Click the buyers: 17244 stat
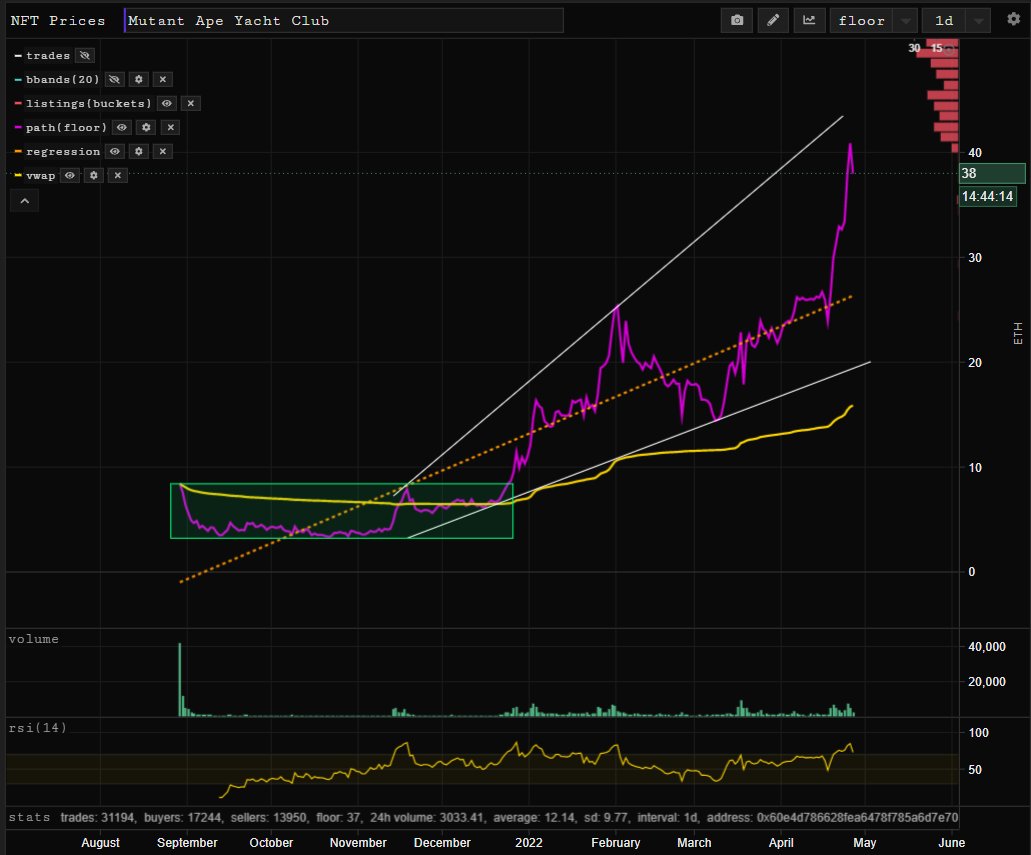 click(183, 818)
